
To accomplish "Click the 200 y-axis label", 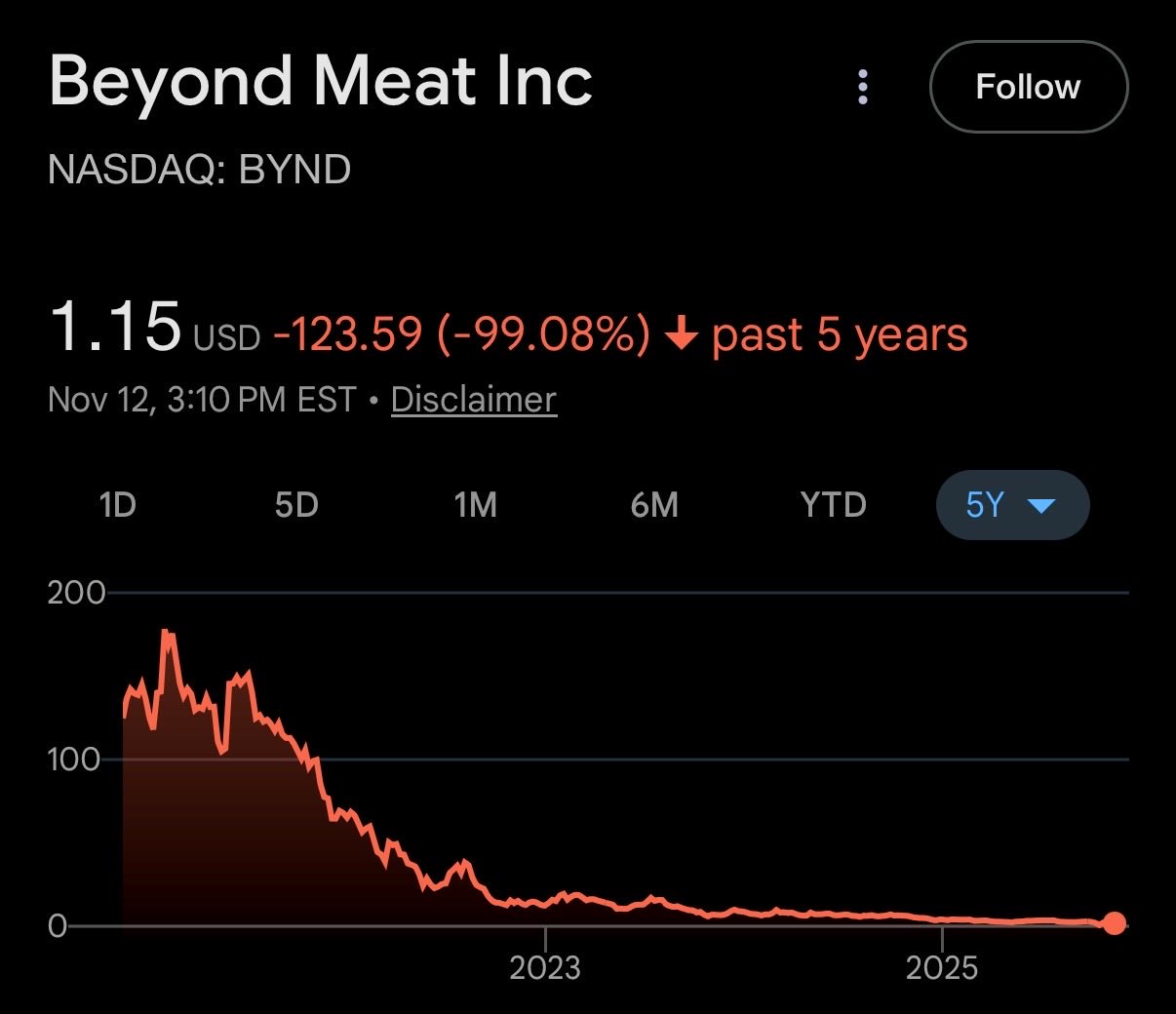I will 76,593.
